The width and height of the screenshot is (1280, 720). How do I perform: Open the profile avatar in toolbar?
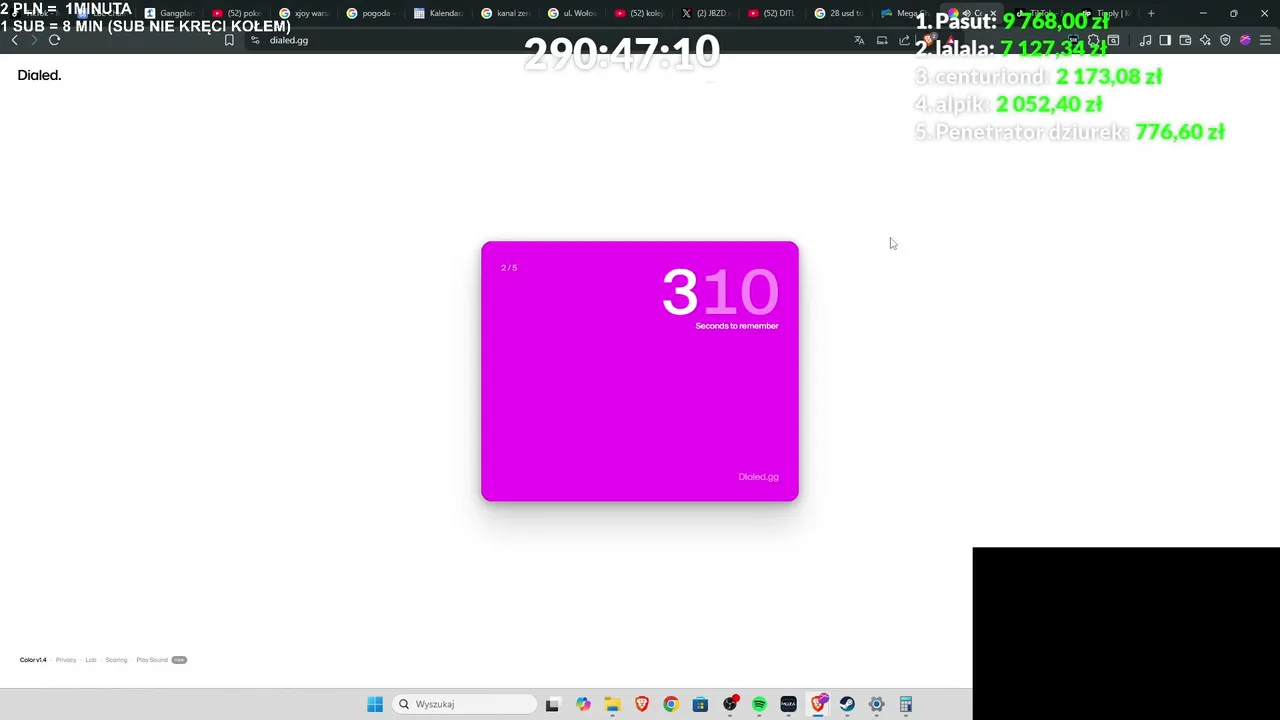[1245, 40]
